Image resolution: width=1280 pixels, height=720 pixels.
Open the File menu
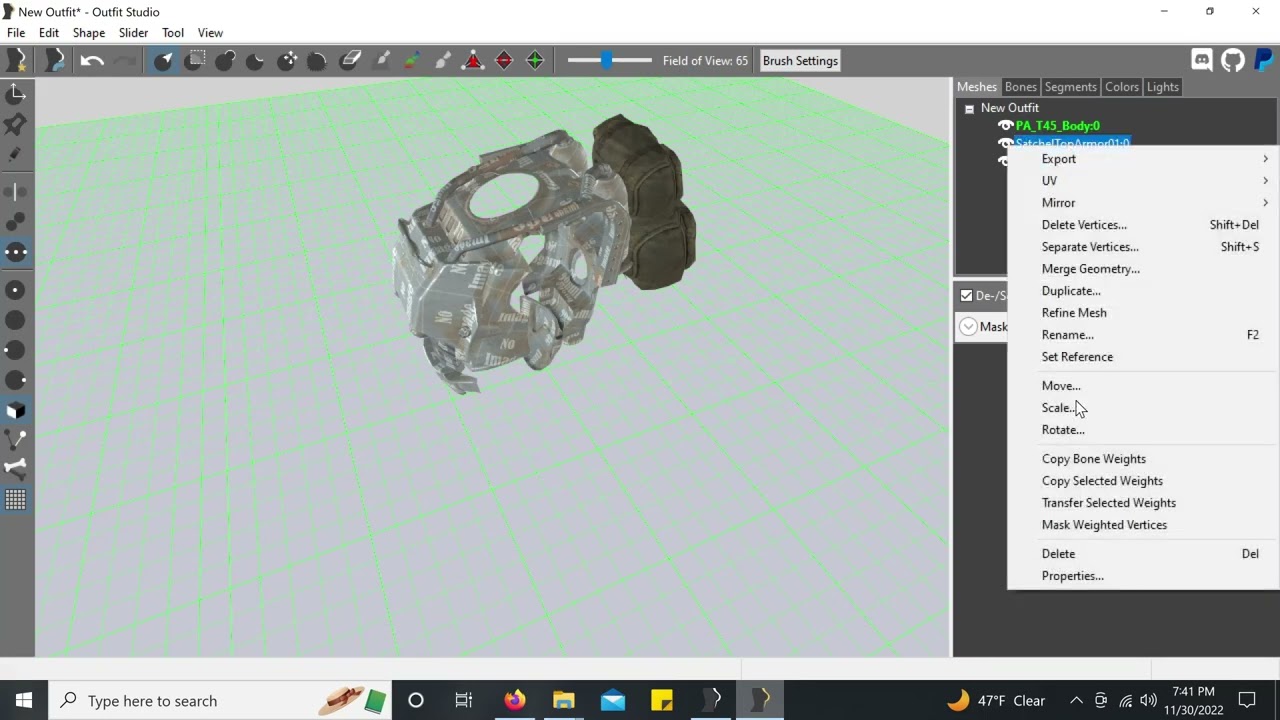coord(16,33)
